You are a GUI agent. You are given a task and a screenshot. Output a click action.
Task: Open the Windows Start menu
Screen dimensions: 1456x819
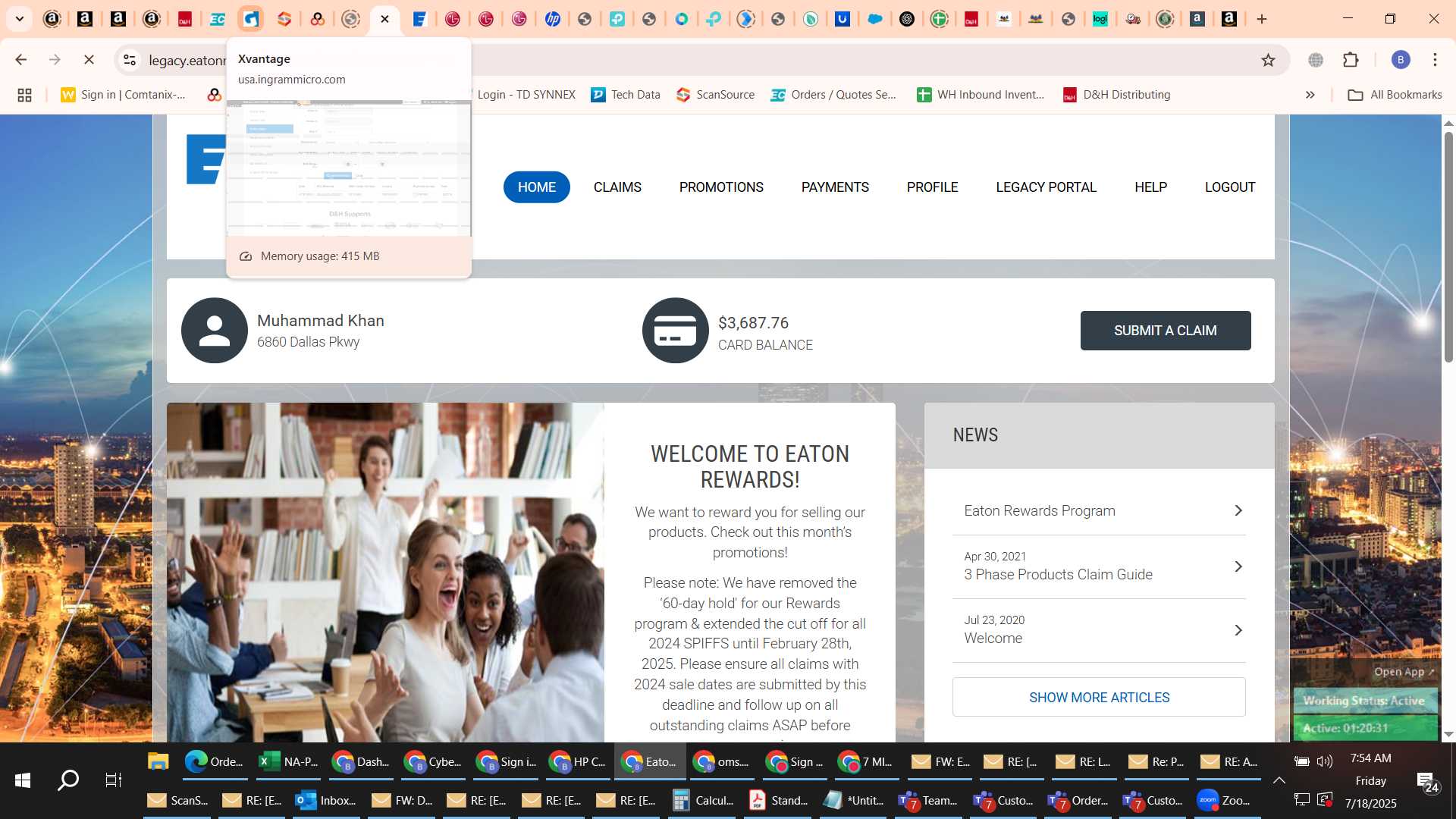point(23,780)
